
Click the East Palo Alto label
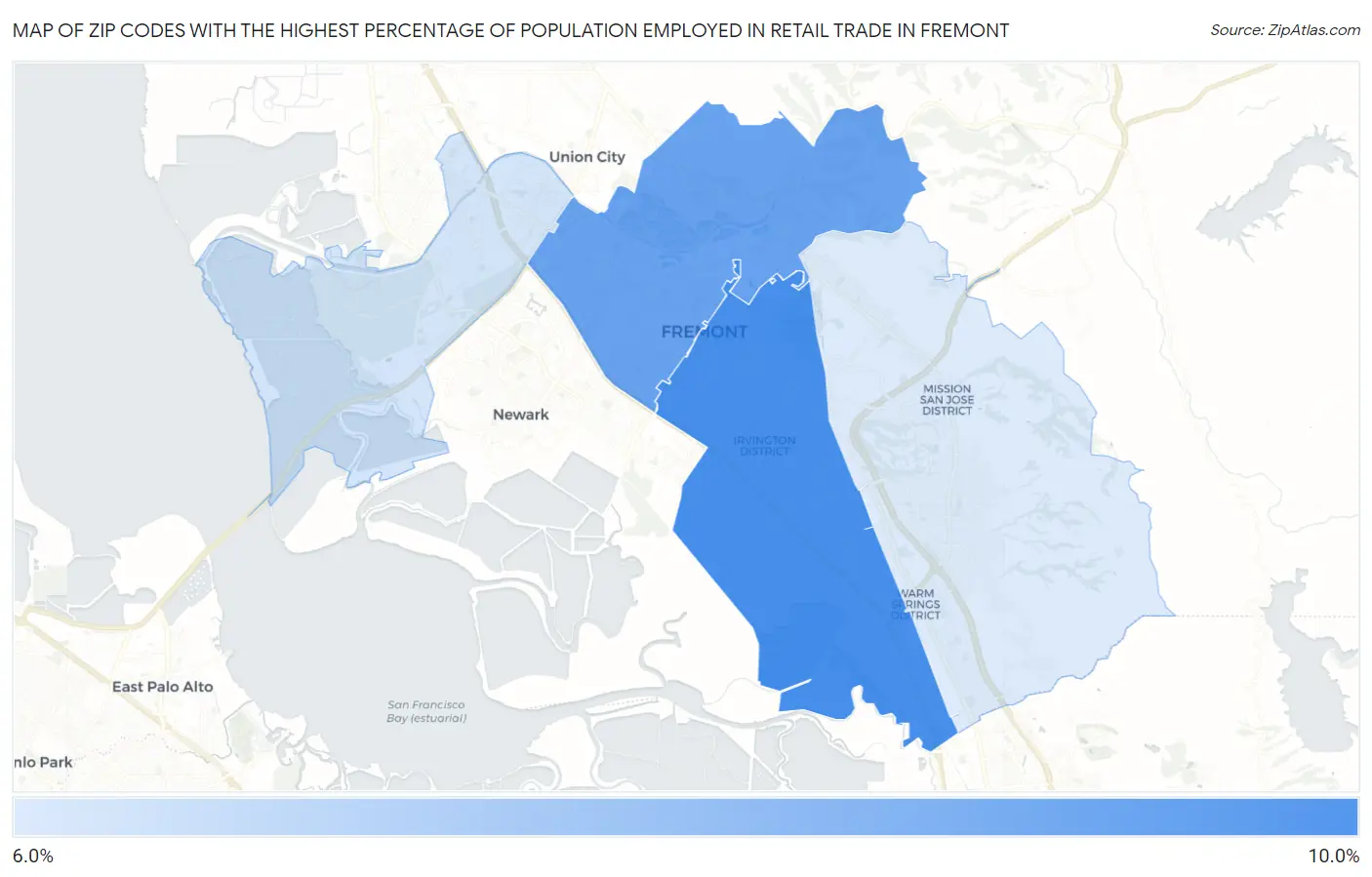162,687
